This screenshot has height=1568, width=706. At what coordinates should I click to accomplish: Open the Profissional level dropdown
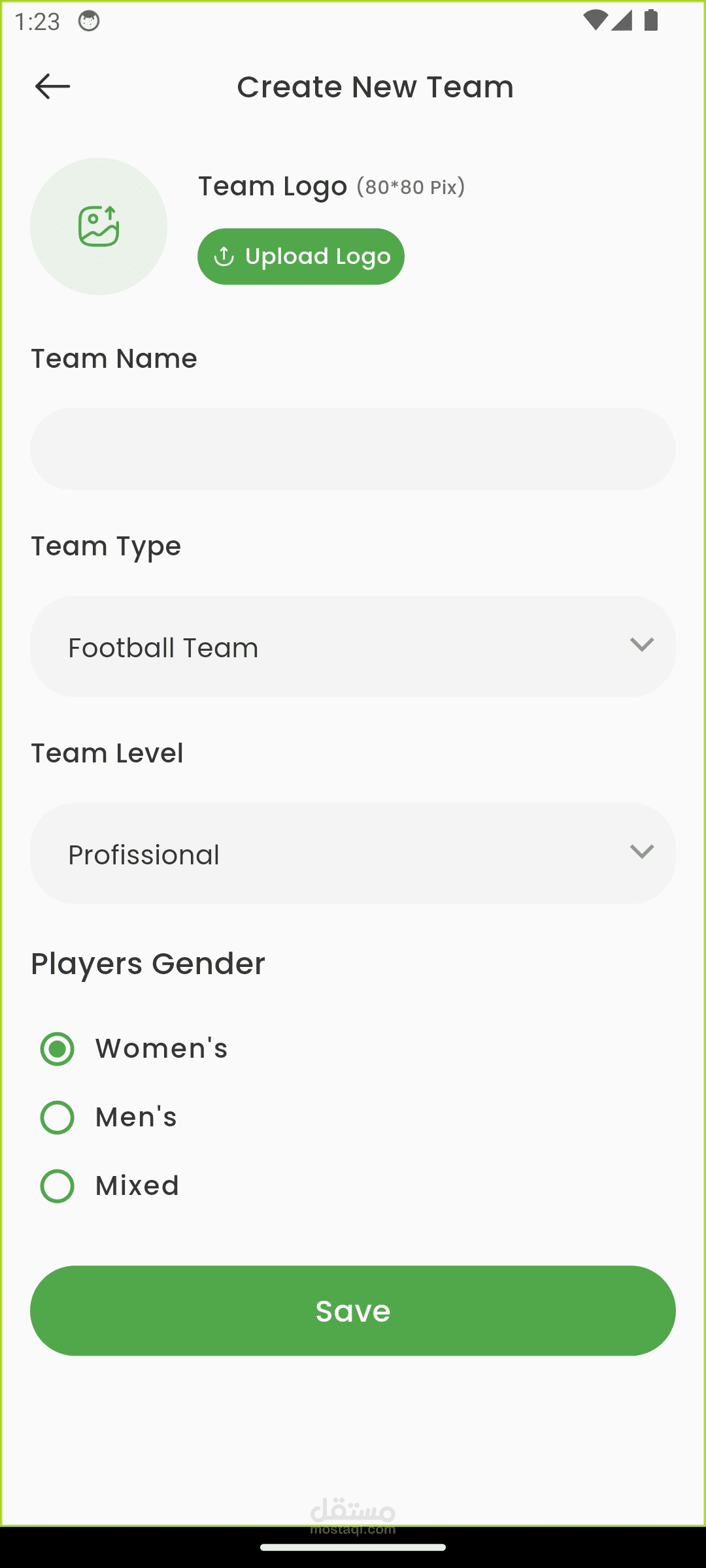(353, 853)
